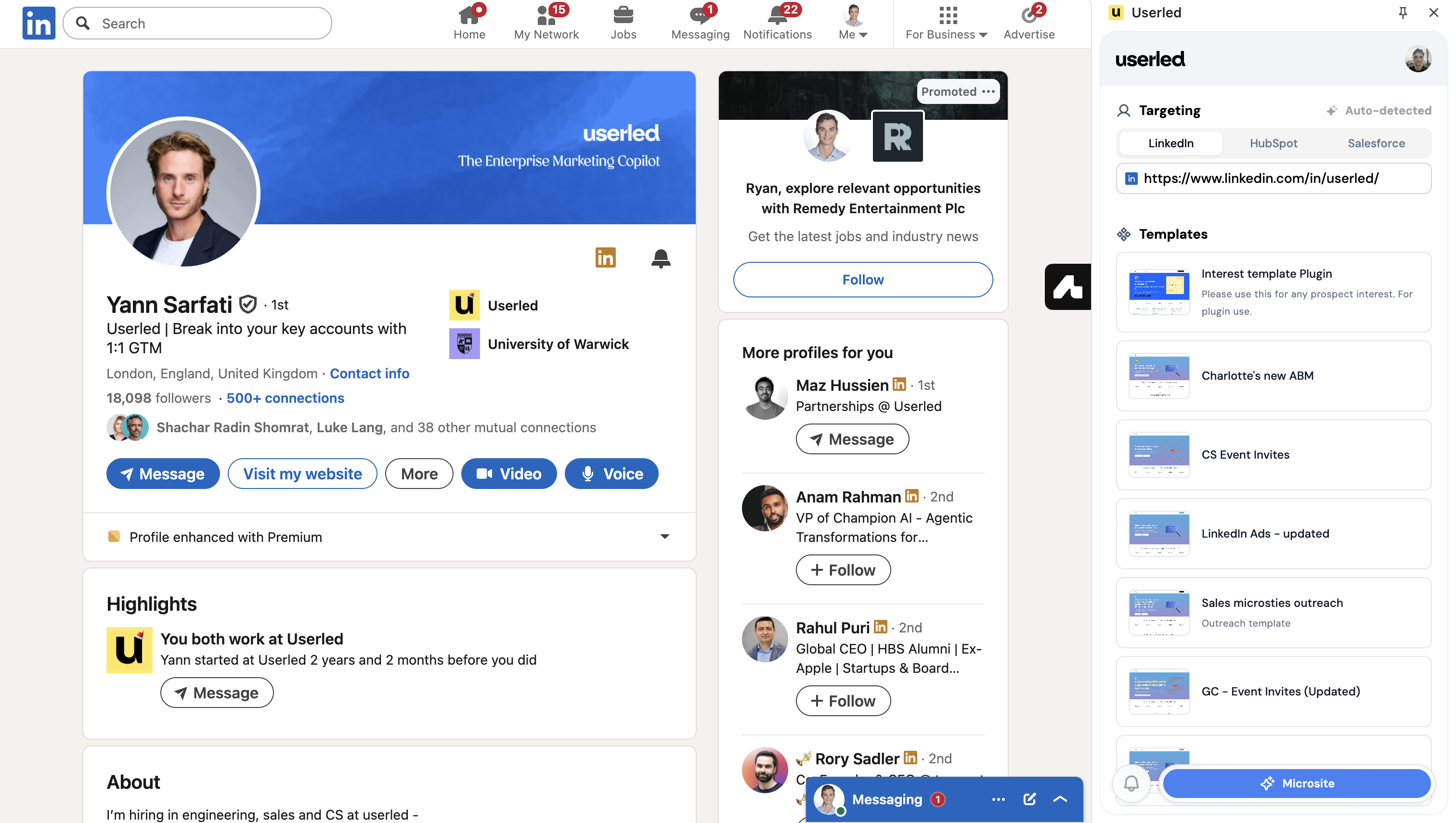This screenshot has height=823, width=1456.
Task: Select CS Event Invites template thumbnail
Action: 1158,454
